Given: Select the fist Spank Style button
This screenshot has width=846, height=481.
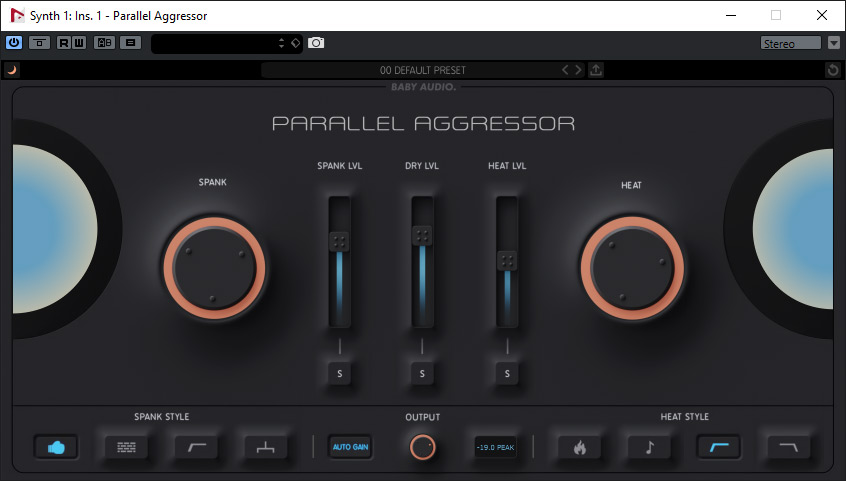Looking at the screenshot, I should coord(56,447).
